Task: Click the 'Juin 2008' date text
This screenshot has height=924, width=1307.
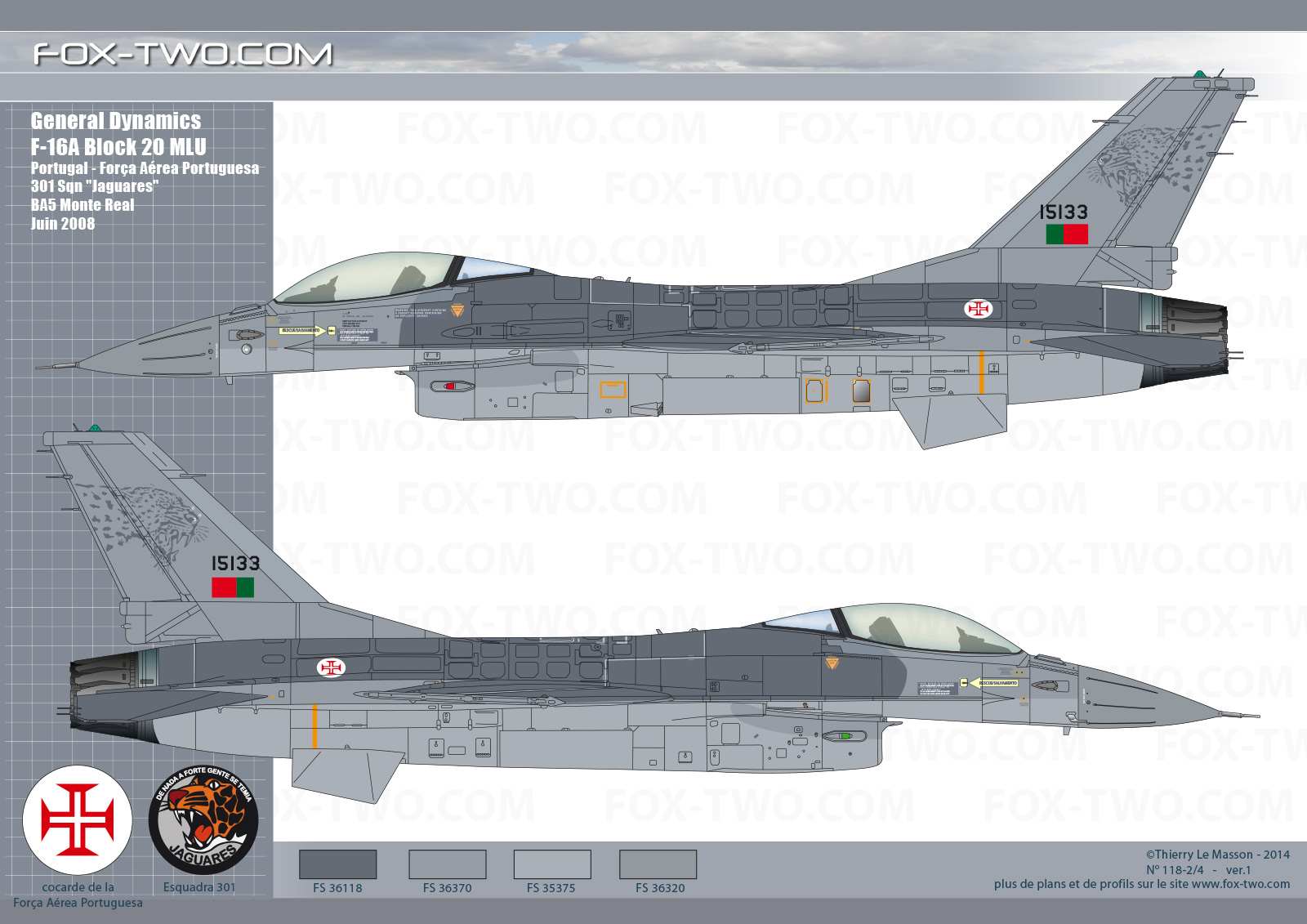Action: click(63, 224)
